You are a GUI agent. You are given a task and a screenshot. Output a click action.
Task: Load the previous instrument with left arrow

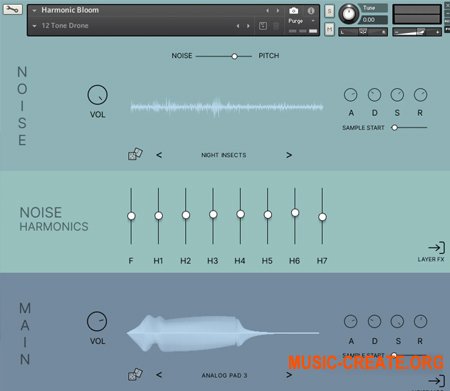tap(267, 11)
